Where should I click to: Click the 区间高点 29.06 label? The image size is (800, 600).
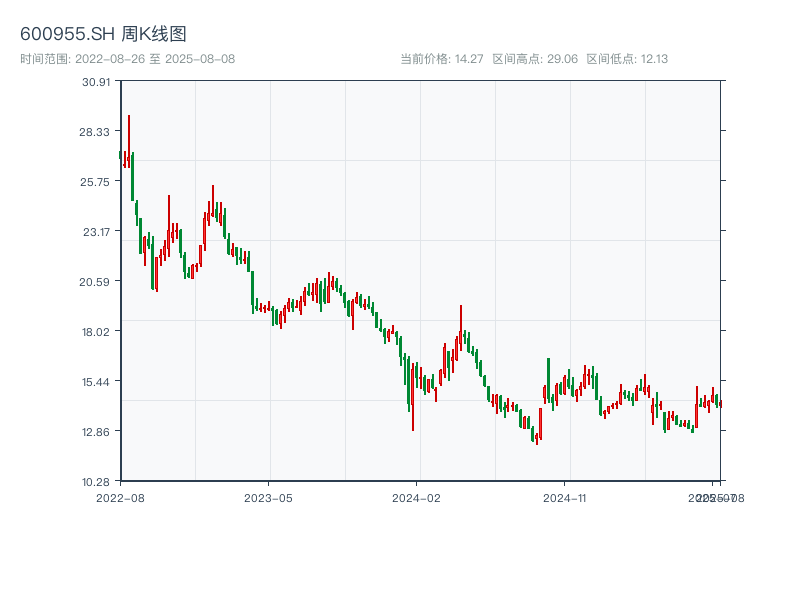click(x=535, y=59)
